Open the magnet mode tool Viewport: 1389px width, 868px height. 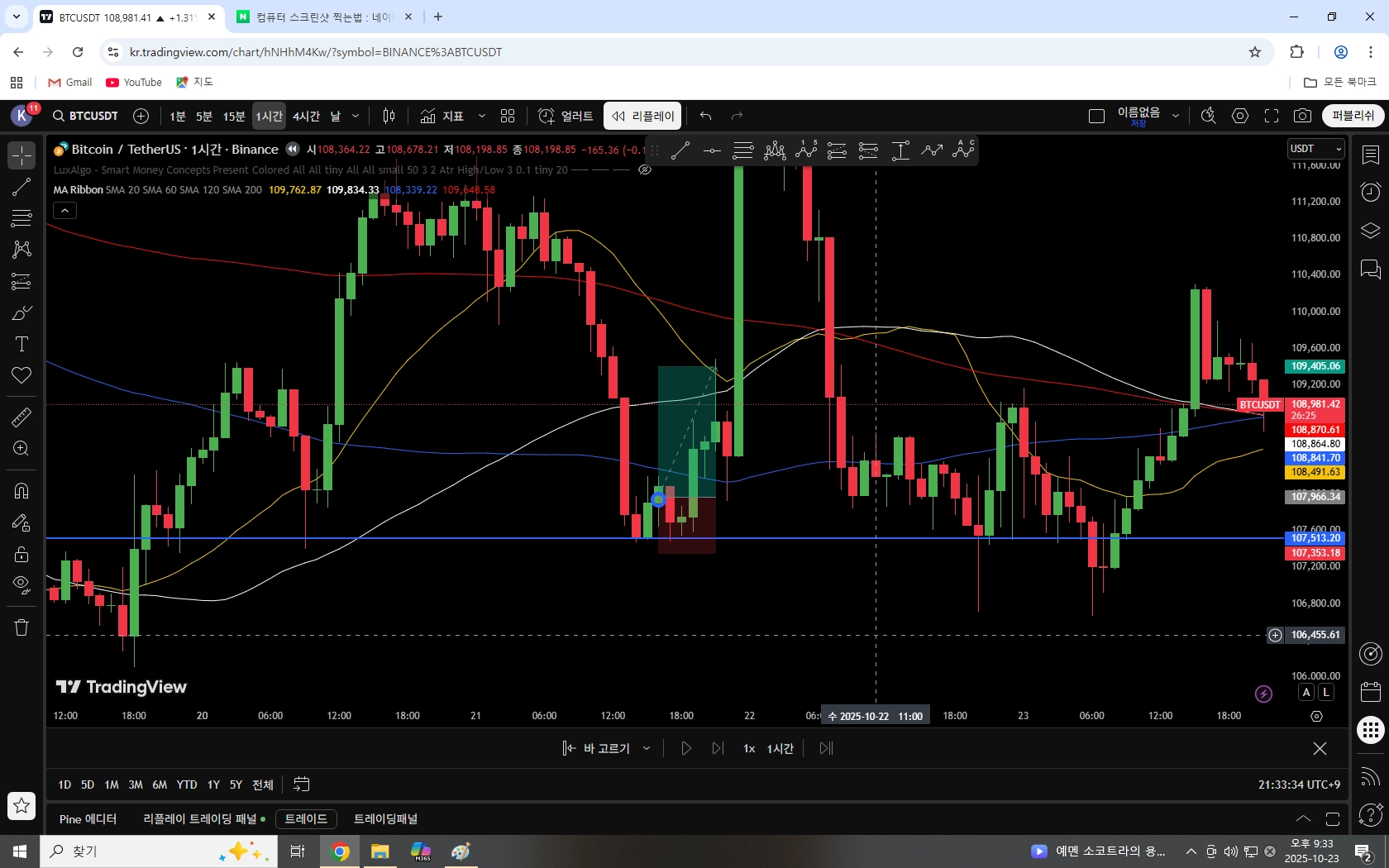(21, 491)
